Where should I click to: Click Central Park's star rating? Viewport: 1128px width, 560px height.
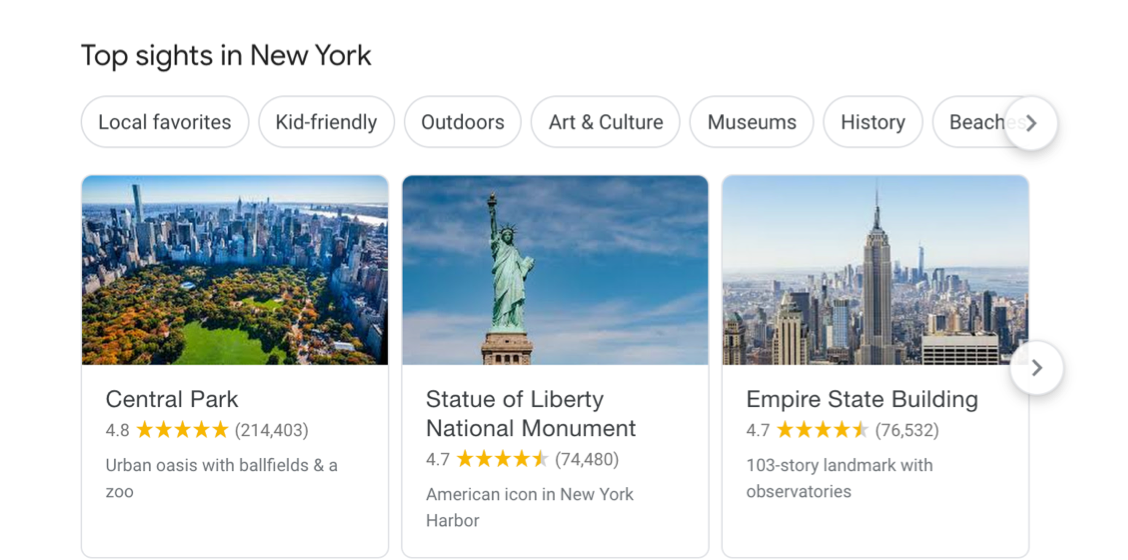coord(182,430)
